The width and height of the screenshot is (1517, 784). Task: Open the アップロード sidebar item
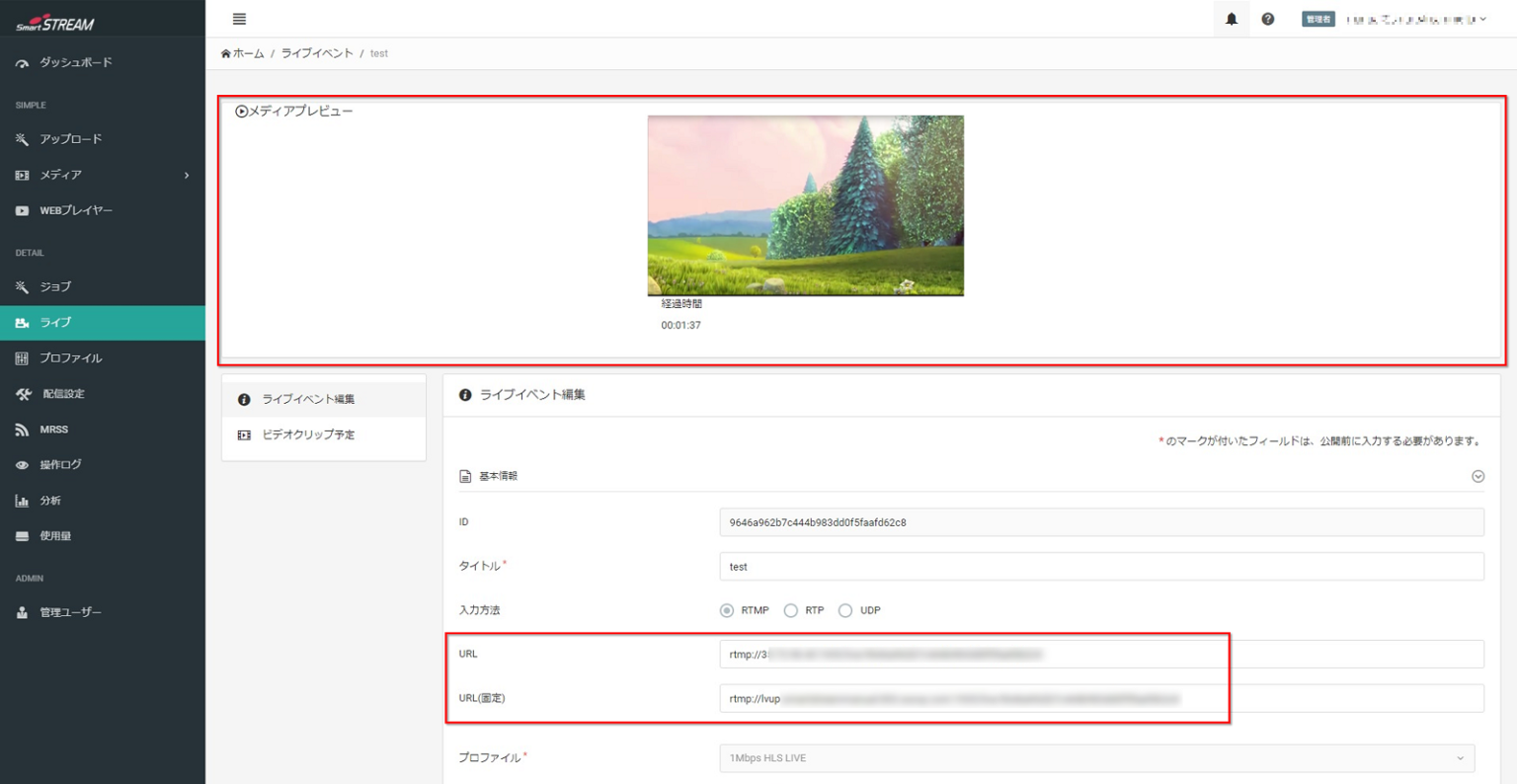point(70,139)
